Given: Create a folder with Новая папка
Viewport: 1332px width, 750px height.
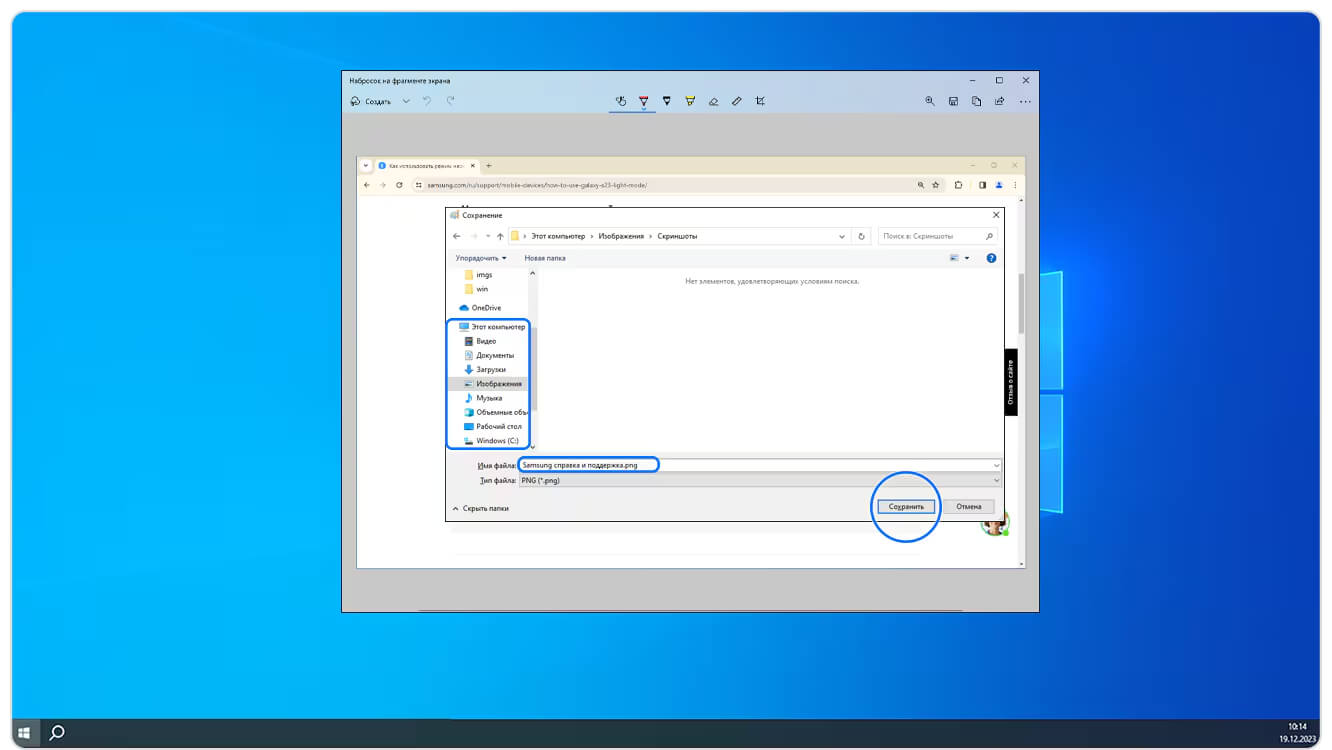Looking at the screenshot, I should [545, 258].
